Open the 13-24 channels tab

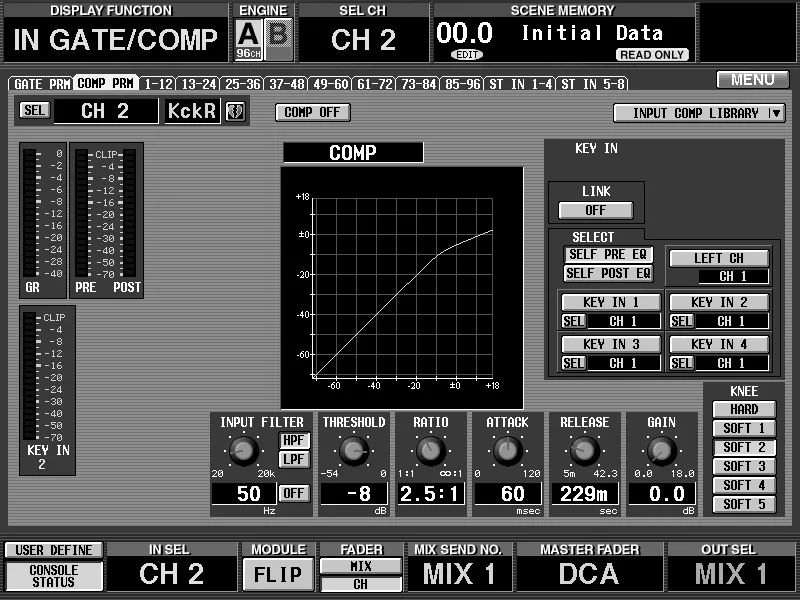point(198,84)
